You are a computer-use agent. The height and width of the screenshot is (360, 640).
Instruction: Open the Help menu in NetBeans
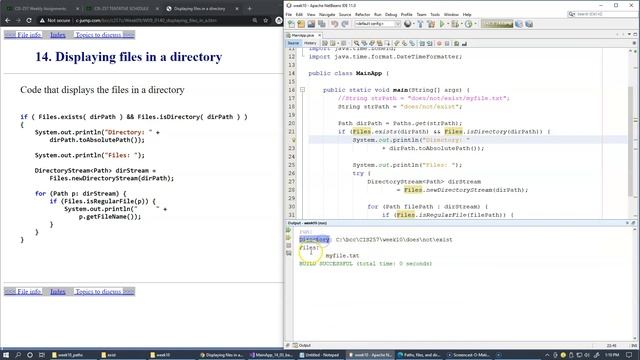(x=467, y=14)
